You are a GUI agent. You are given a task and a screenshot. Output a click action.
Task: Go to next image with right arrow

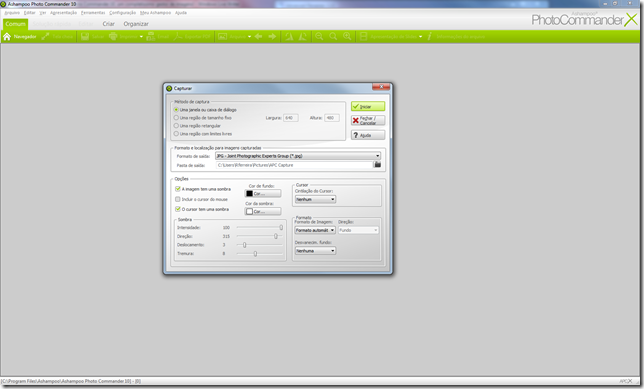coord(272,37)
